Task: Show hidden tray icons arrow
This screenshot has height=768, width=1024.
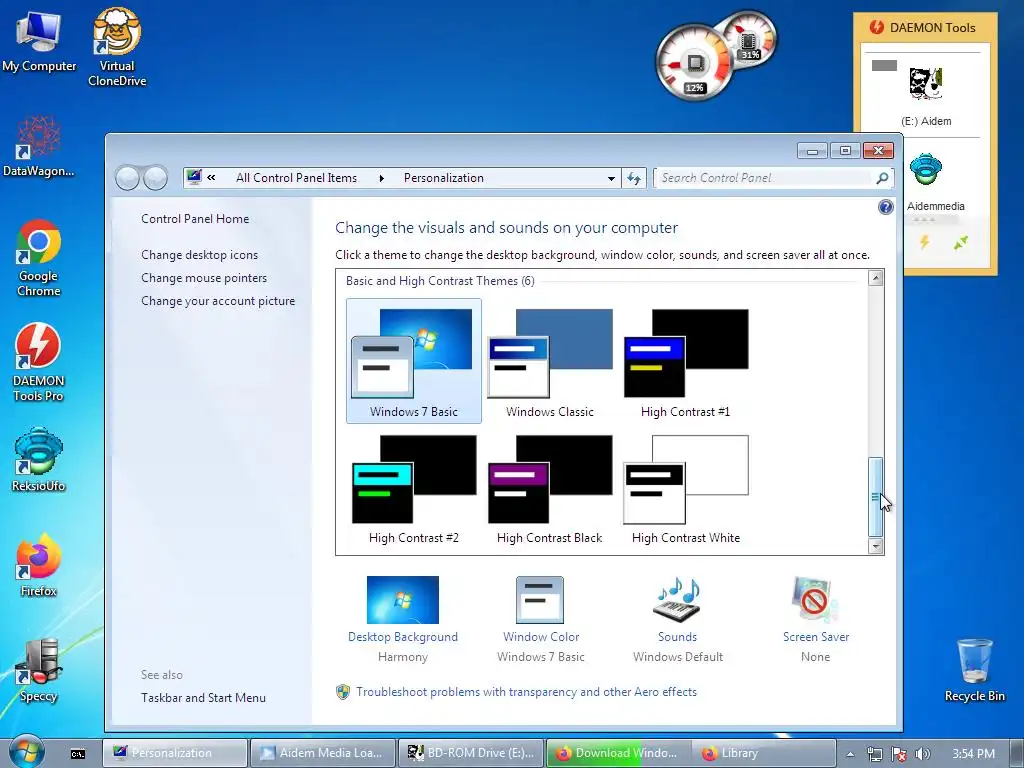Action: pyautogui.click(x=850, y=754)
